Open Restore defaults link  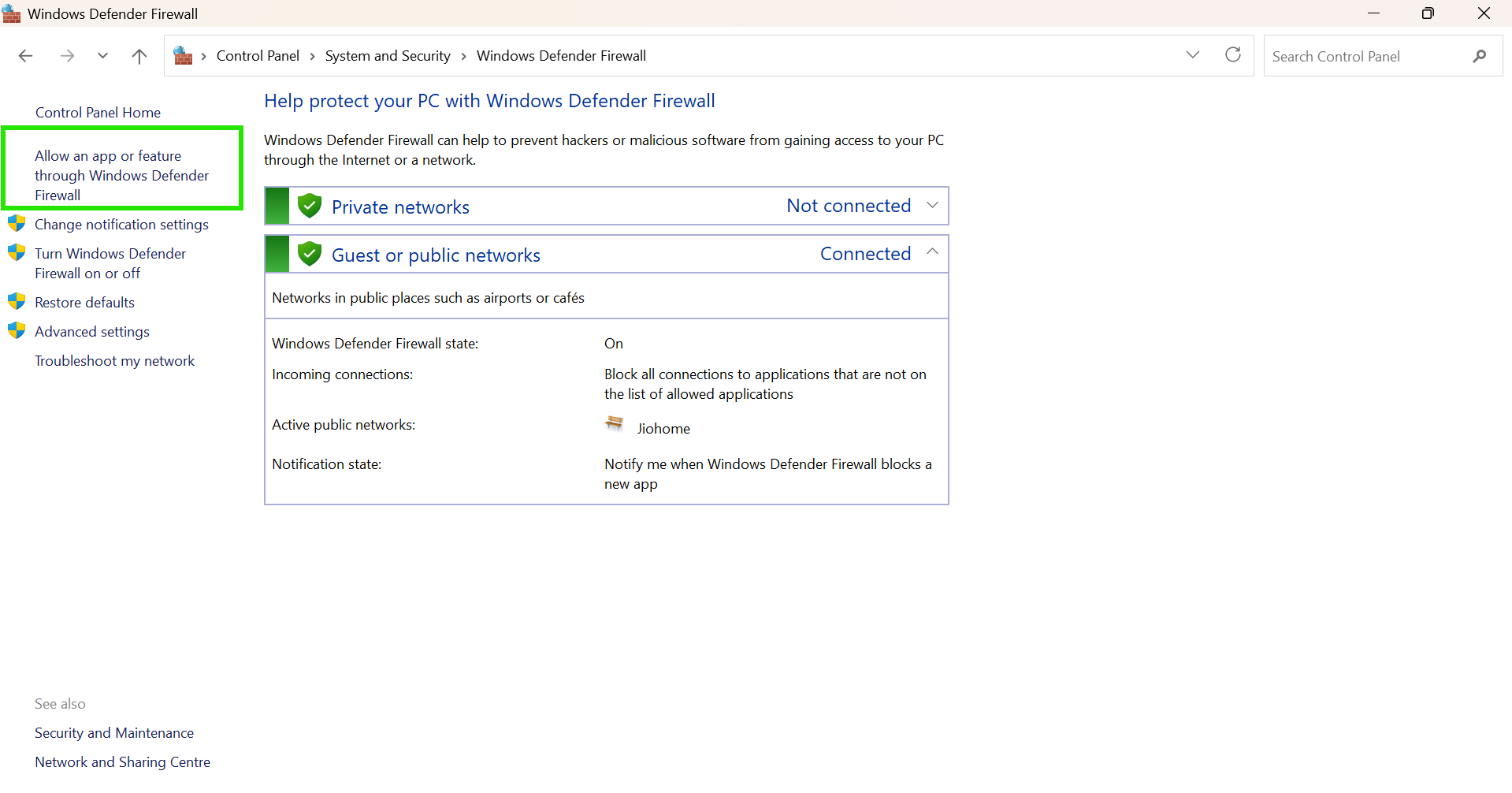84,303
